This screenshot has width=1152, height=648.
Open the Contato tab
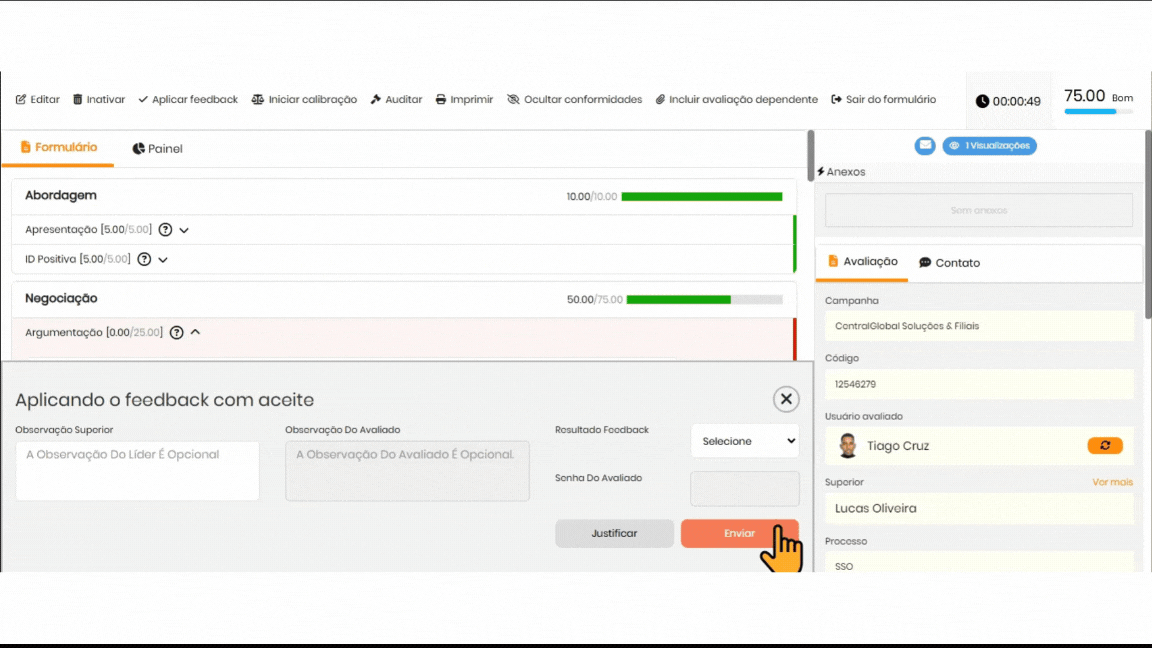949,263
